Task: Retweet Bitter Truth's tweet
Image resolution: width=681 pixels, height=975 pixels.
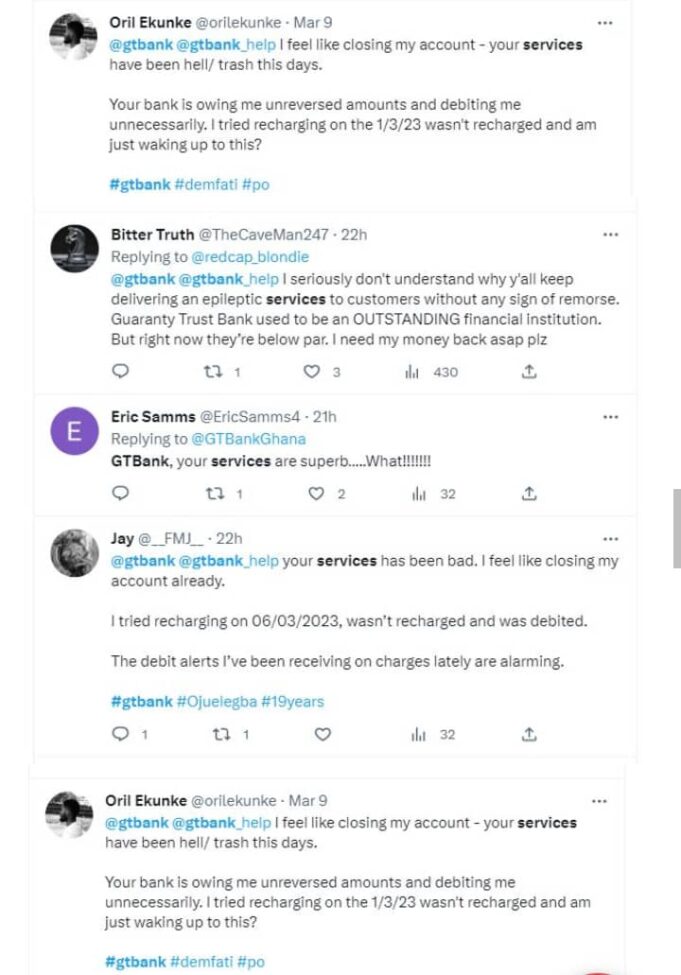Action: tap(213, 372)
